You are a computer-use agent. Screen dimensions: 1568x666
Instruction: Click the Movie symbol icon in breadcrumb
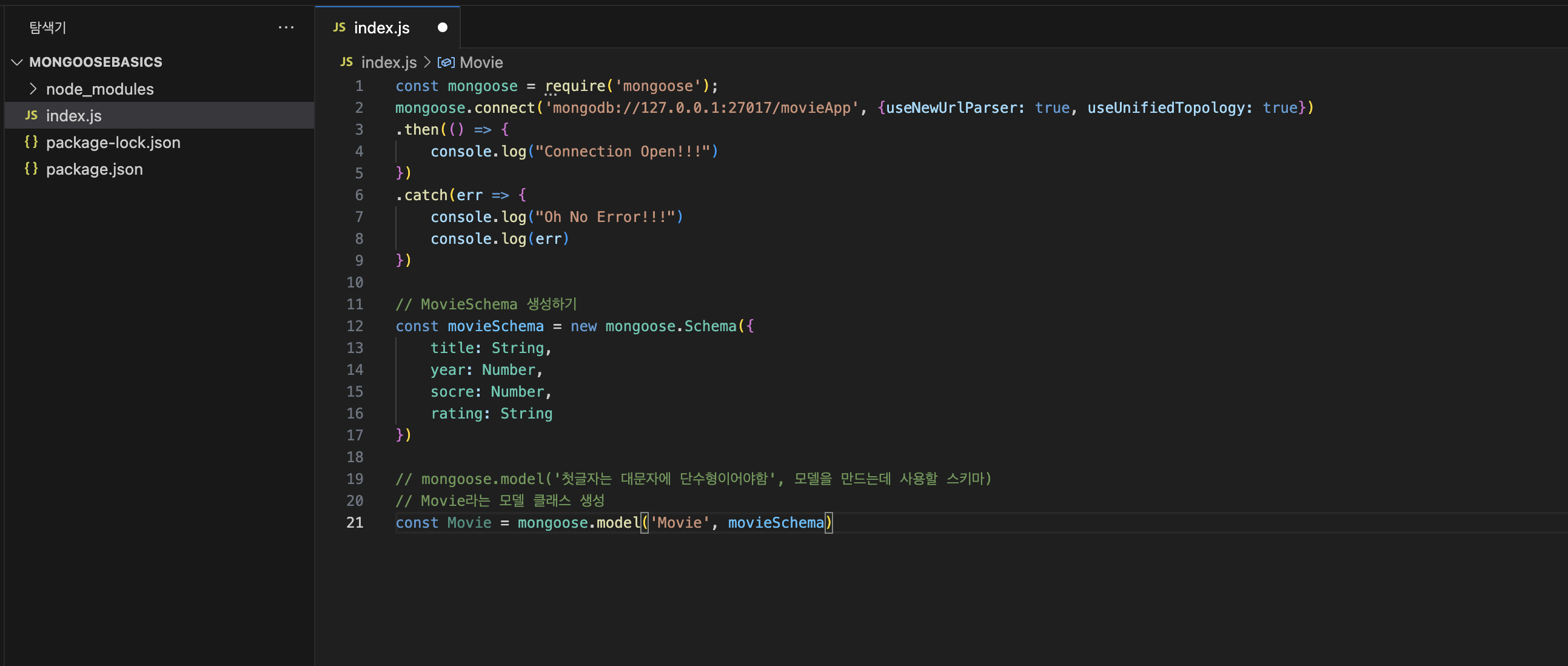pyautogui.click(x=446, y=62)
